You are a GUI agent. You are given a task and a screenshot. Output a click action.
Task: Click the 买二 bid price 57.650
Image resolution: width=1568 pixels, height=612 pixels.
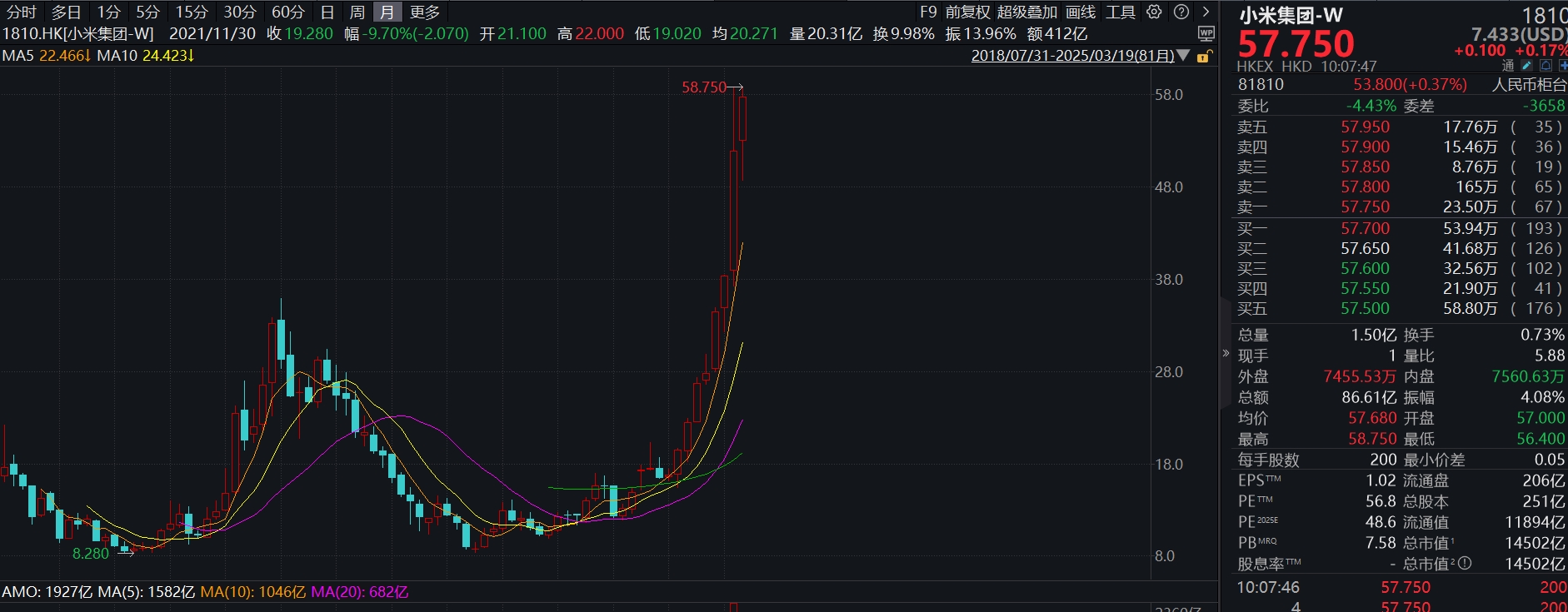(1365, 248)
